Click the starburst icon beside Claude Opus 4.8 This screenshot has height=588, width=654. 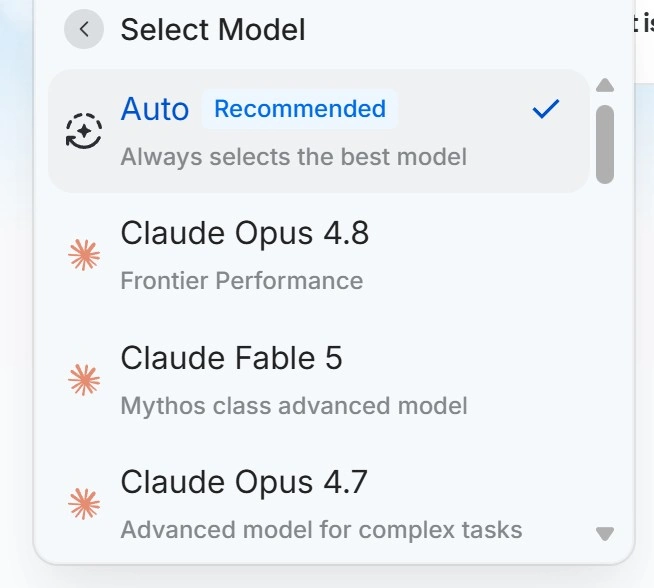point(84,255)
